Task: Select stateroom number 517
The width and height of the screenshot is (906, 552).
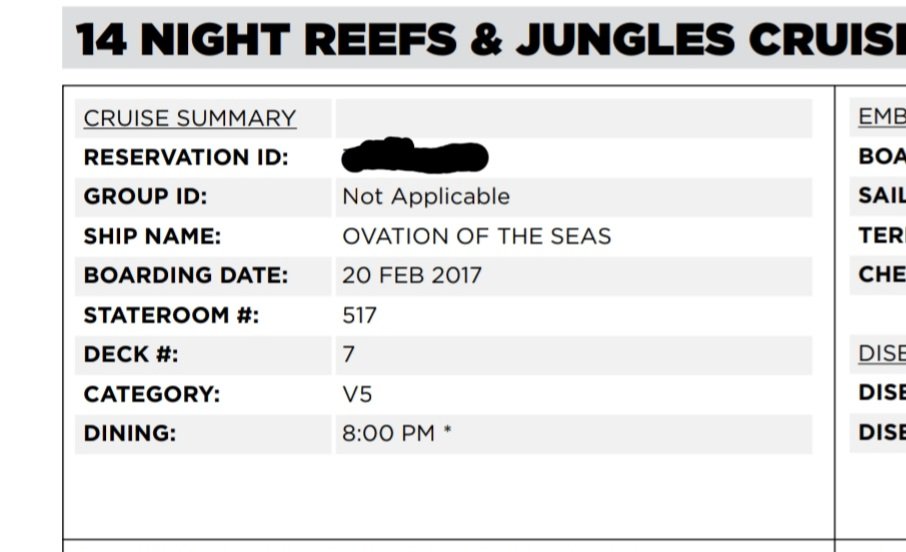Action: point(359,316)
